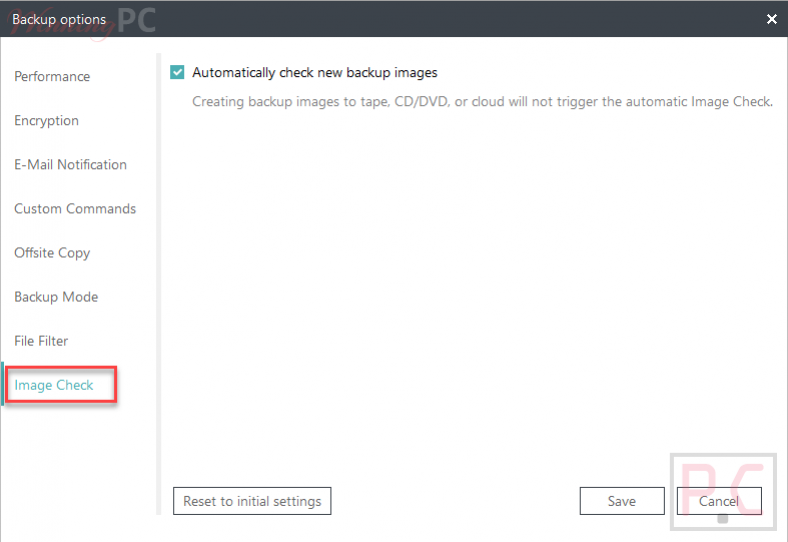Uncheck Automatically check new backup images
This screenshot has width=788, height=542.
point(177,72)
